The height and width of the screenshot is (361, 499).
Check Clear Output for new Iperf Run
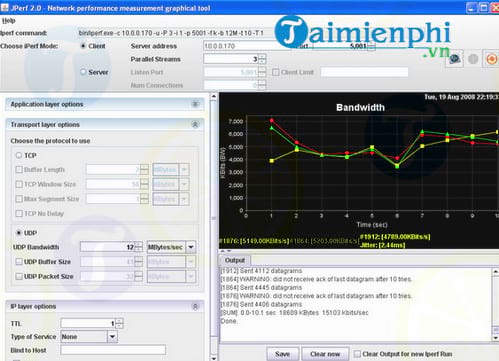click(x=357, y=354)
